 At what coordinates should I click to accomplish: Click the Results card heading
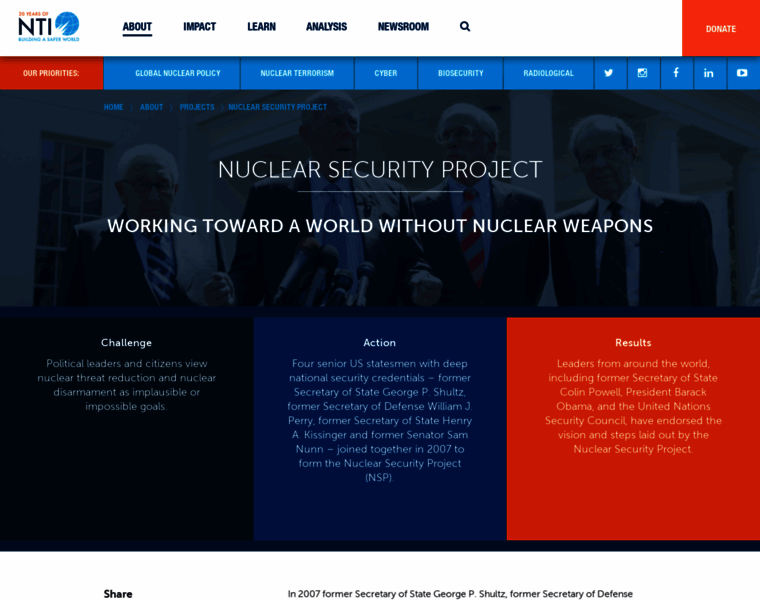click(x=633, y=343)
